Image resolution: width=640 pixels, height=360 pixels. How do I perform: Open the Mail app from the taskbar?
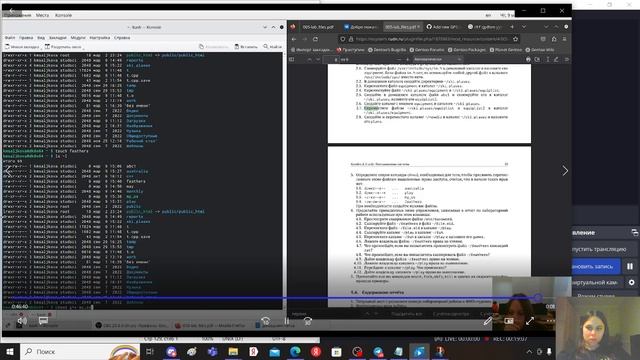(x=274, y=351)
